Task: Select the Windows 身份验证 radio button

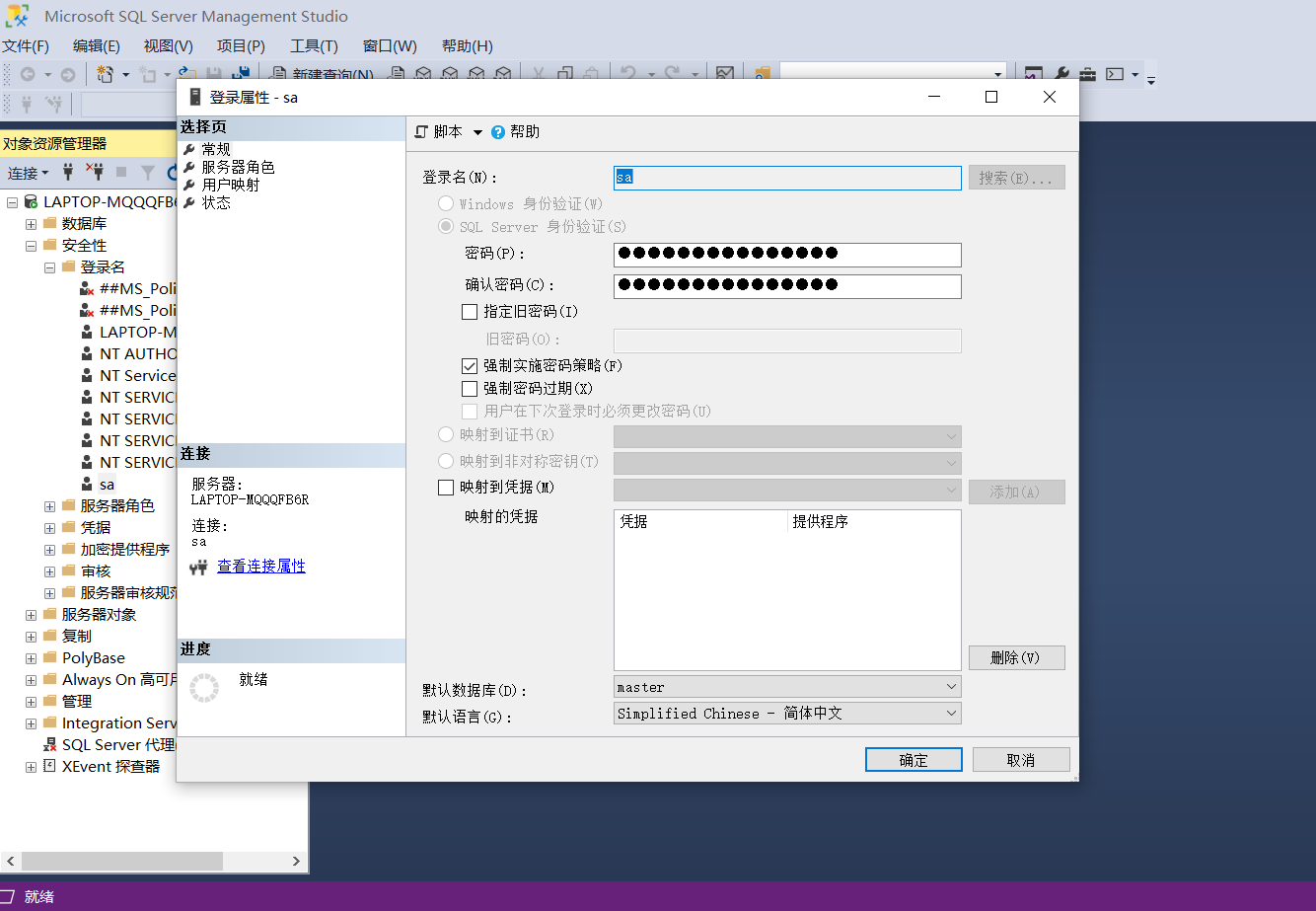Action: [x=446, y=203]
